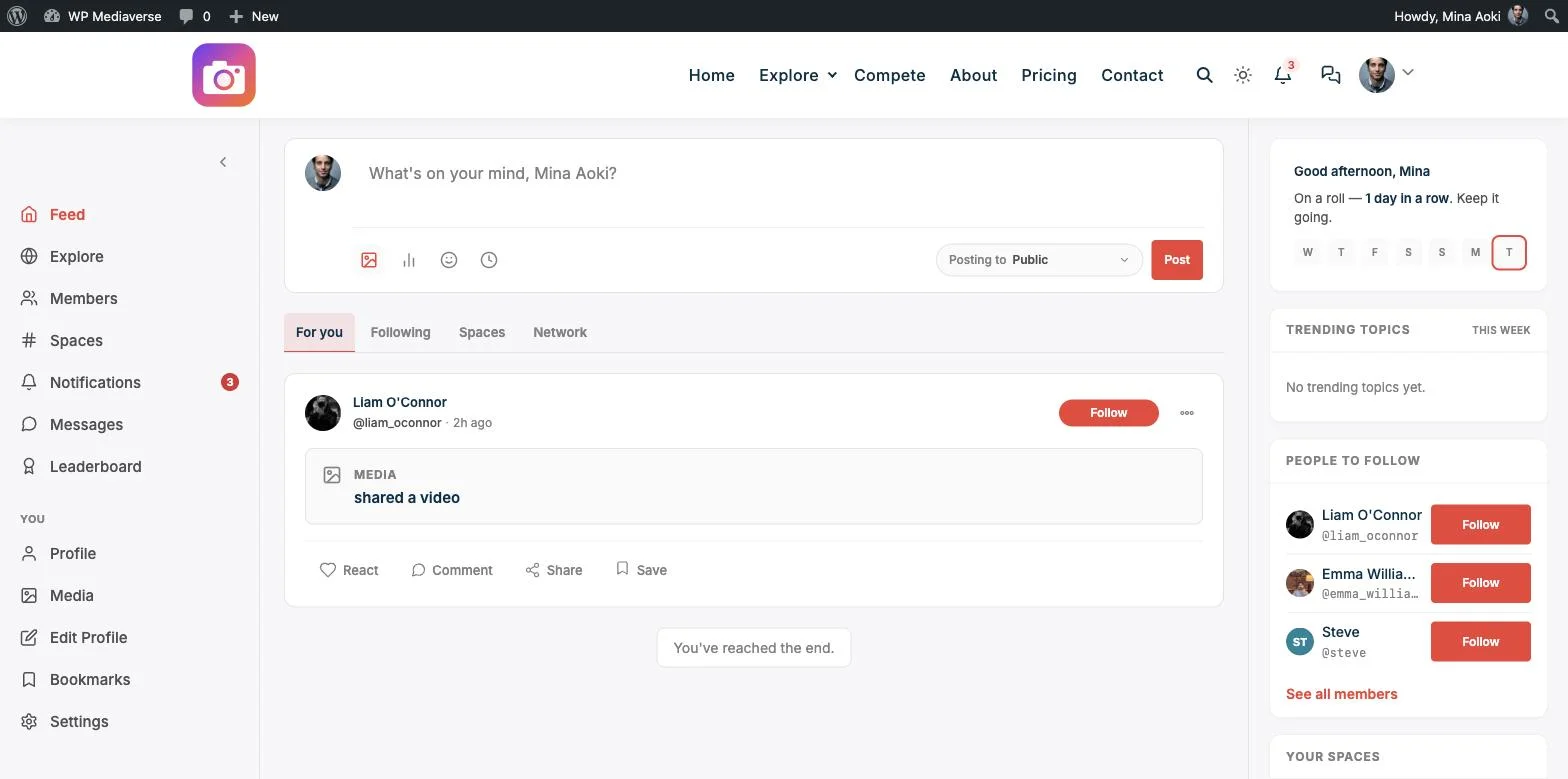Follow Liam O'Connor in People to Follow
Image resolution: width=1568 pixels, height=779 pixels.
point(1481,525)
